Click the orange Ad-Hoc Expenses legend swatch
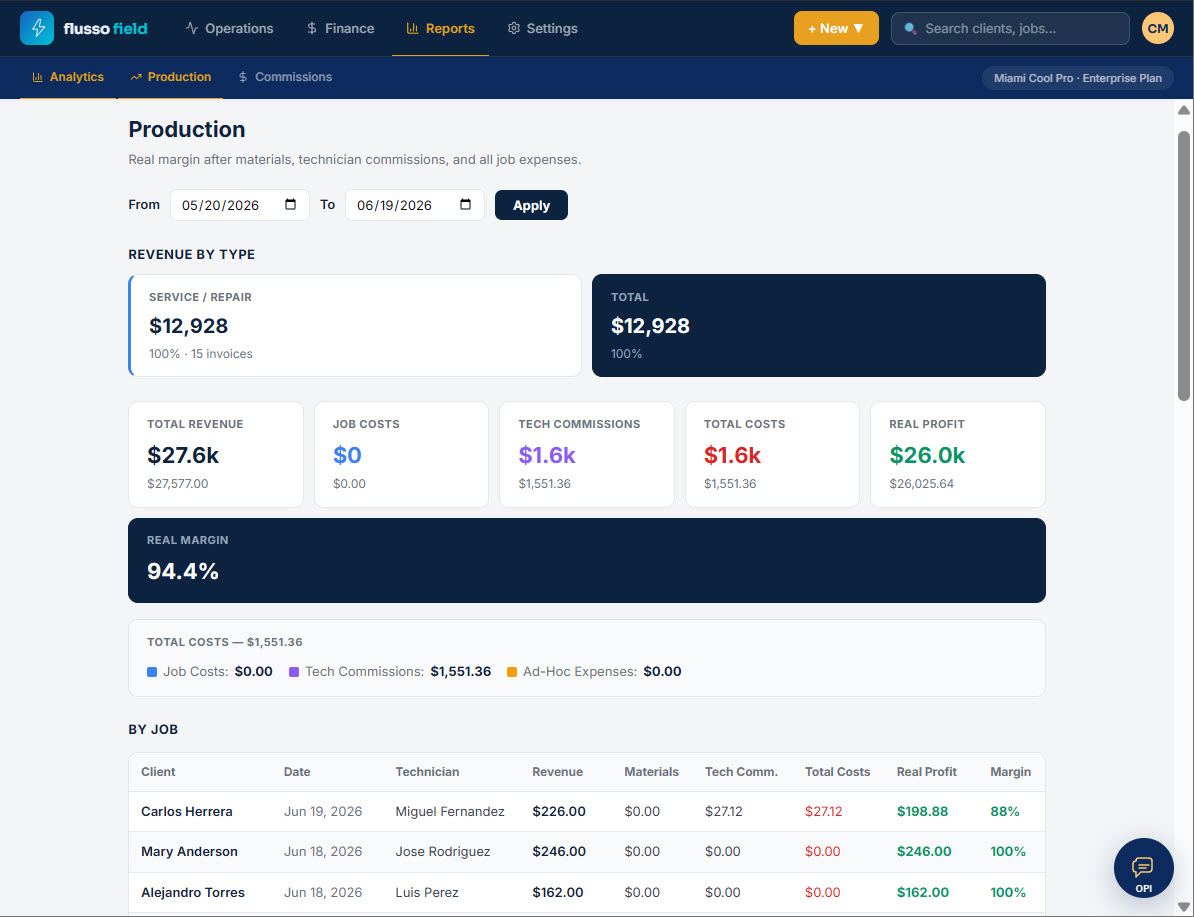The image size is (1194, 917). pos(512,672)
